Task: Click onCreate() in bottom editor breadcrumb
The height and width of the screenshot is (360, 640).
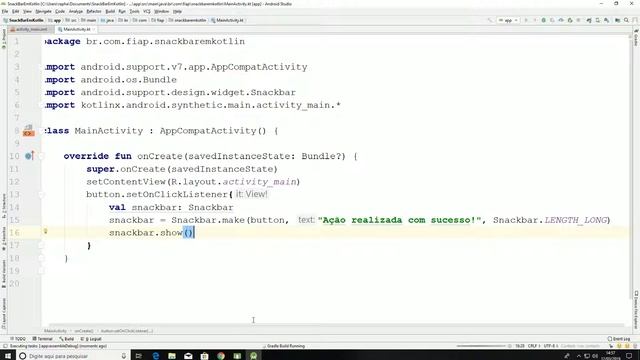Action: click(84, 331)
